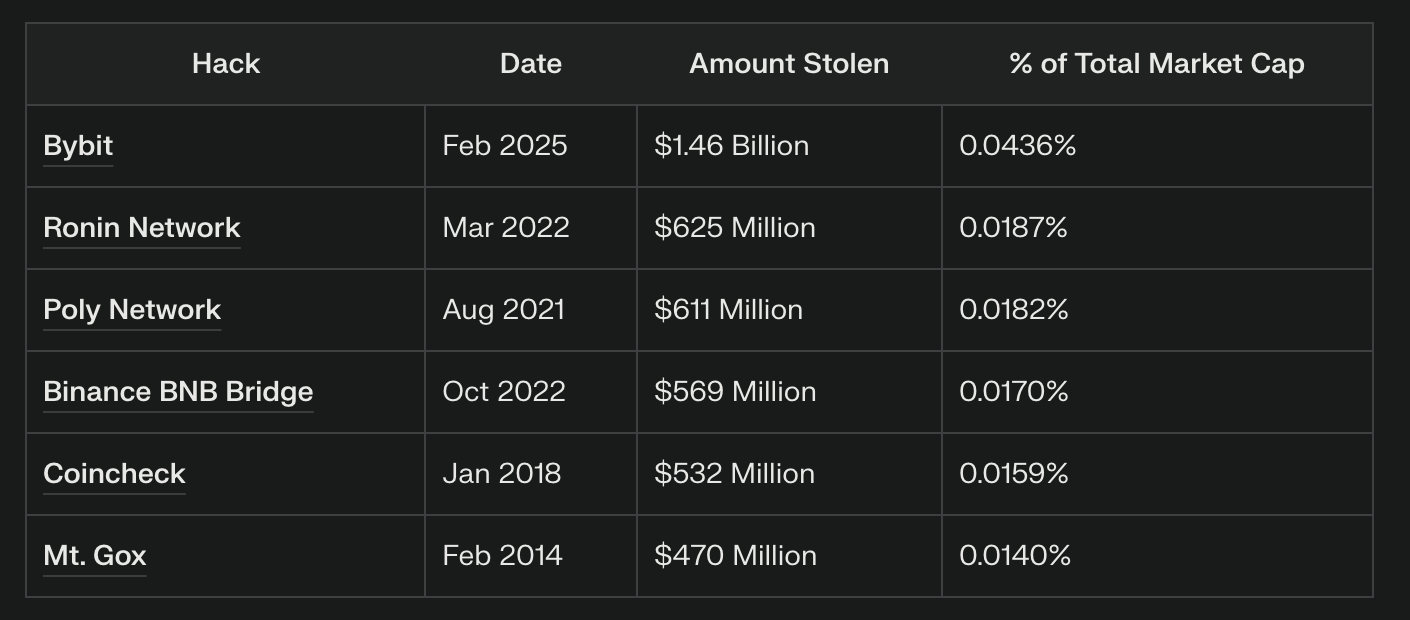Screen dimensions: 1410x620
Task: Select the Feb 2025 date cell
Action: click(505, 146)
